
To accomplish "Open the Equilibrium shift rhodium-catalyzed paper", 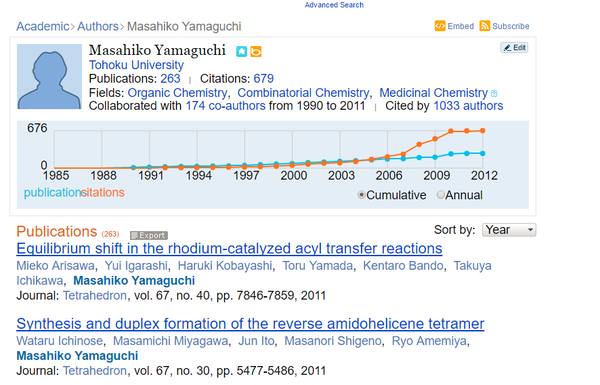I will [229, 249].
